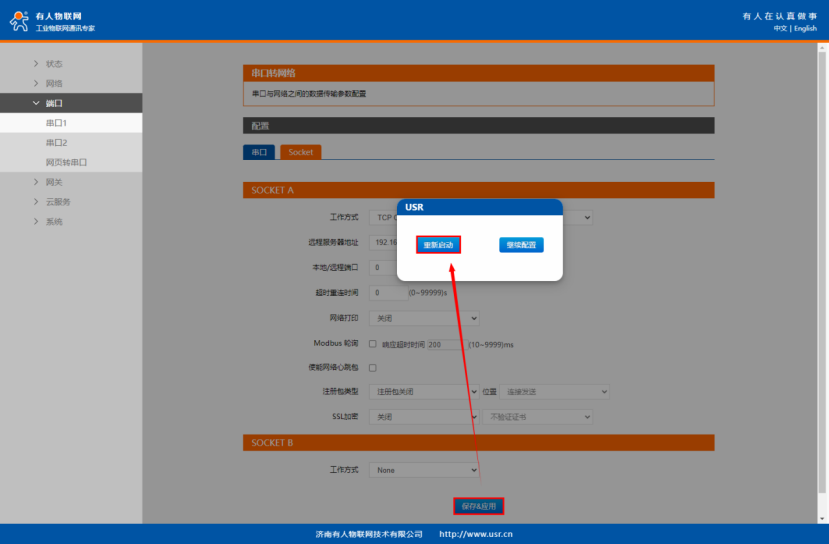Open the SOCKET B 工作方式 dropdown
This screenshot has height=544, width=829.
click(x=424, y=469)
